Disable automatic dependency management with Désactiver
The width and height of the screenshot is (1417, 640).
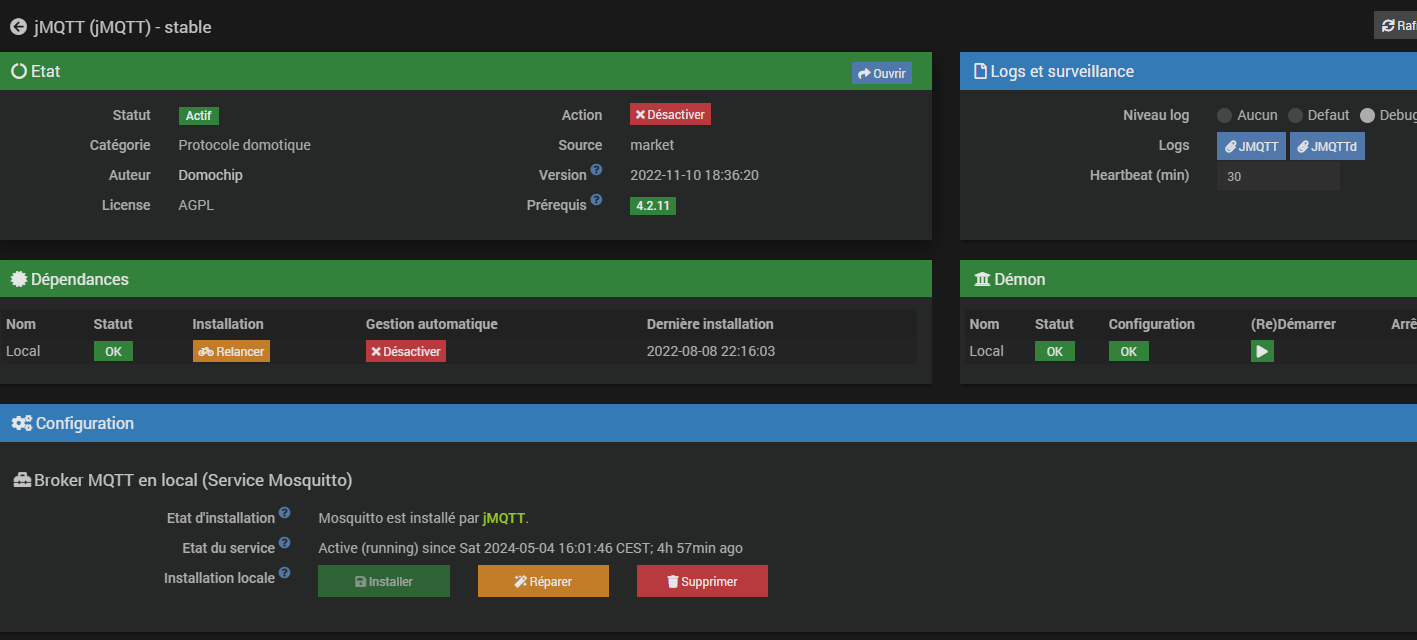(x=406, y=351)
